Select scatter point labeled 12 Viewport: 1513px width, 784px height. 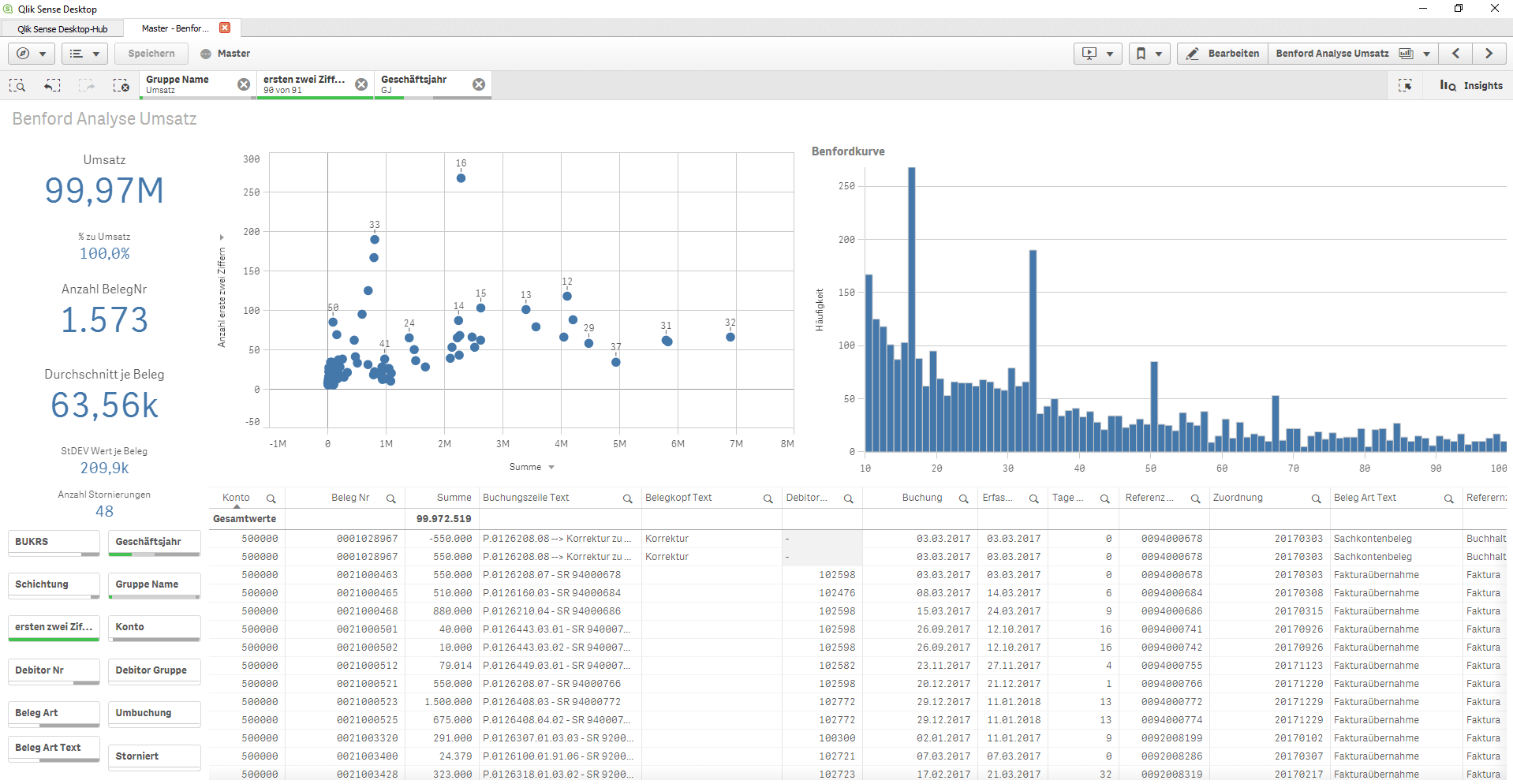[567, 297]
